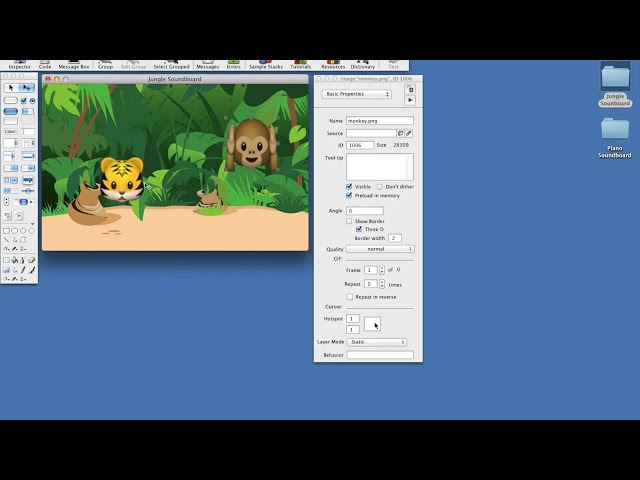This screenshot has height=480, width=640.
Task: Uncheck the Visible checkbox
Action: (349, 187)
